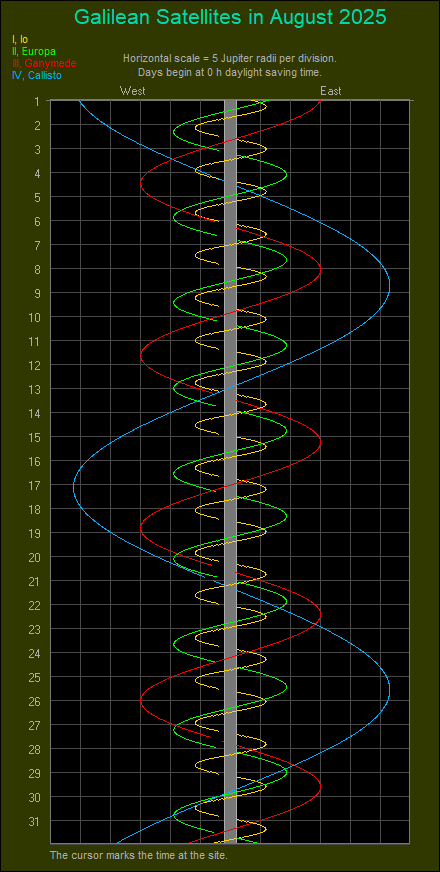Click day label 1 on the axis

(x=37, y=101)
